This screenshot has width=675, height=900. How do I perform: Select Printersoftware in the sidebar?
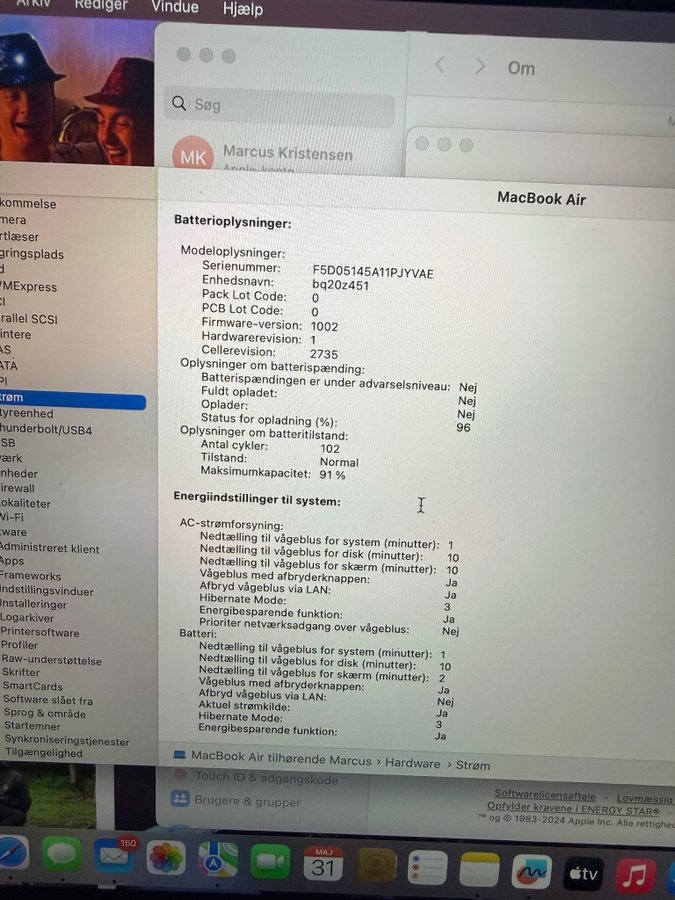(x=40, y=632)
